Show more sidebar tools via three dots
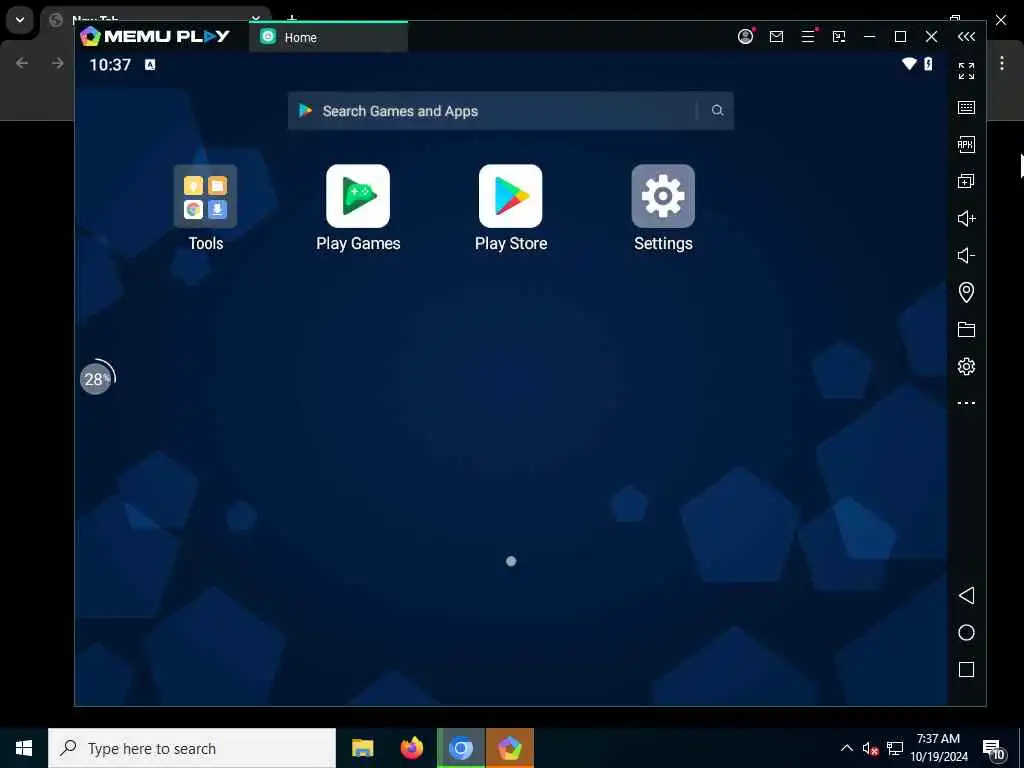Image resolution: width=1024 pixels, height=768 pixels. [967, 403]
